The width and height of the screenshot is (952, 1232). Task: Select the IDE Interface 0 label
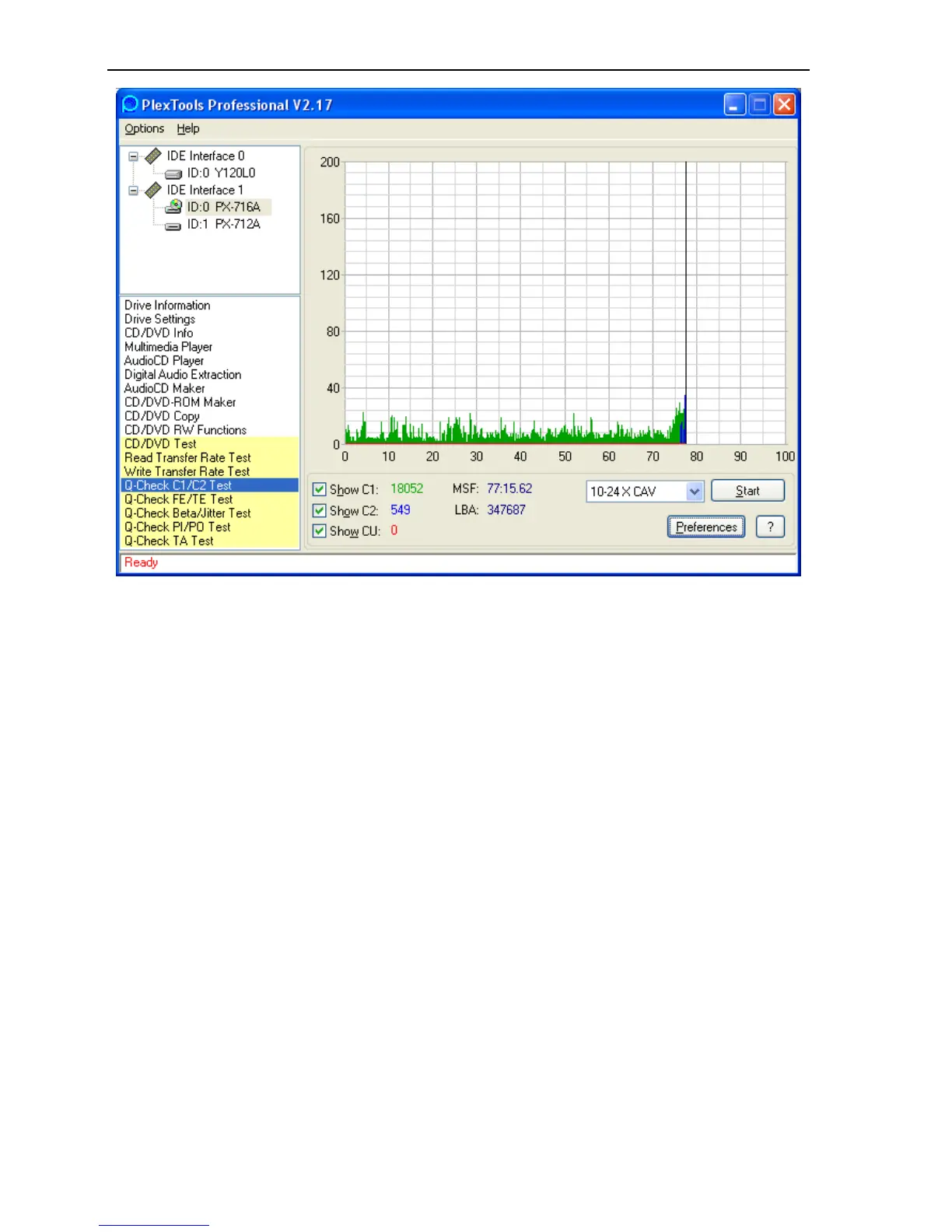click(205, 156)
